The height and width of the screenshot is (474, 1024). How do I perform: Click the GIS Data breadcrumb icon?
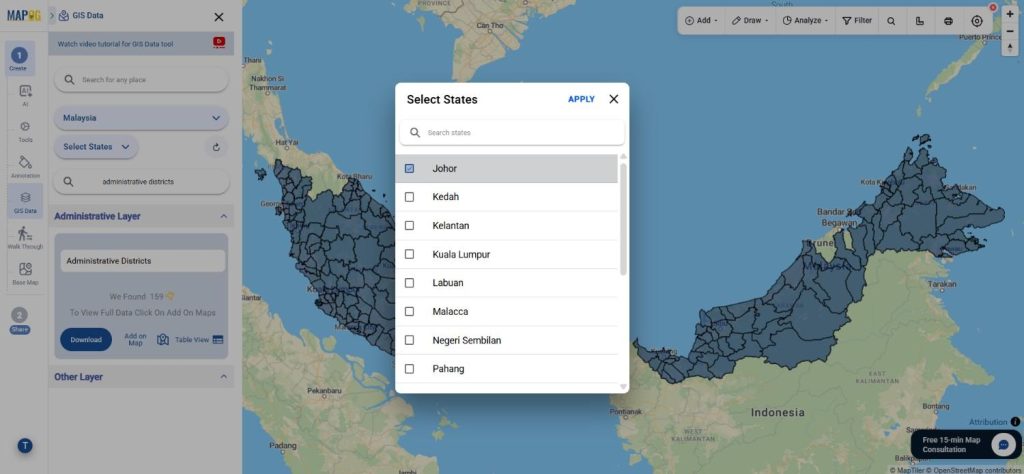point(63,16)
